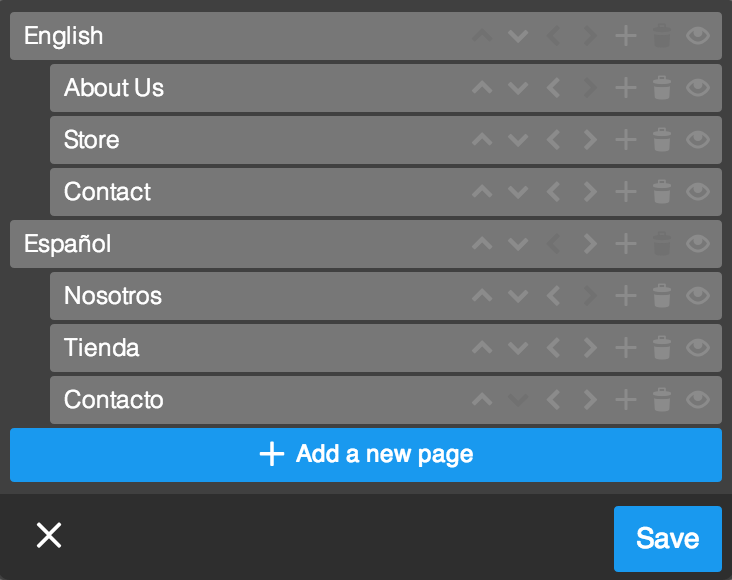The width and height of the screenshot is (732, 580).
Task: Move the Nosotros page down
Action: pyautogui.click(x=517, y=296)
